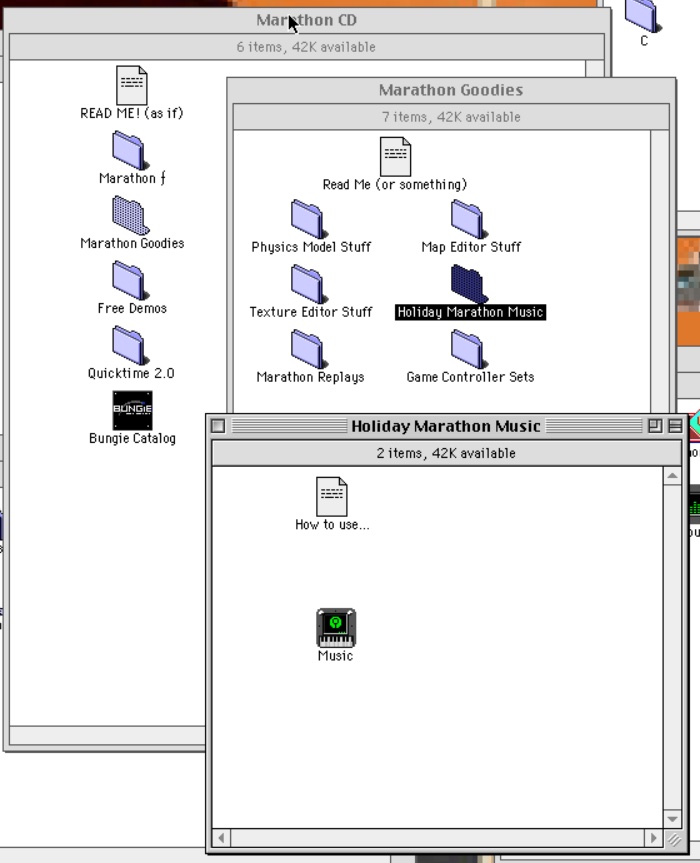The height and width of the screenshot is (863, 700).
Task: Select the Free Demos folder
Action: 128,280
